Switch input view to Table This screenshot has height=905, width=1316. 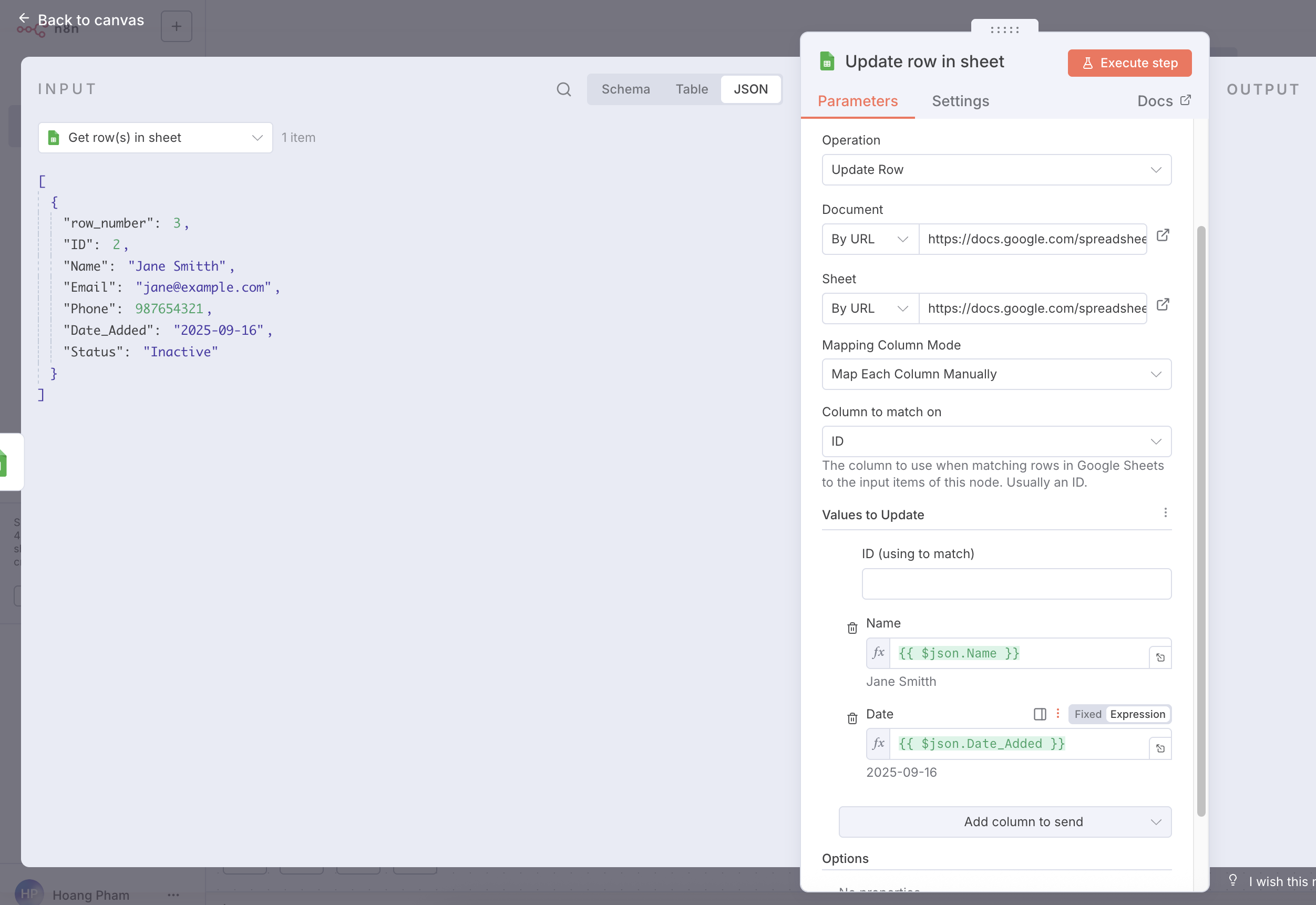(x=691, y=89)
